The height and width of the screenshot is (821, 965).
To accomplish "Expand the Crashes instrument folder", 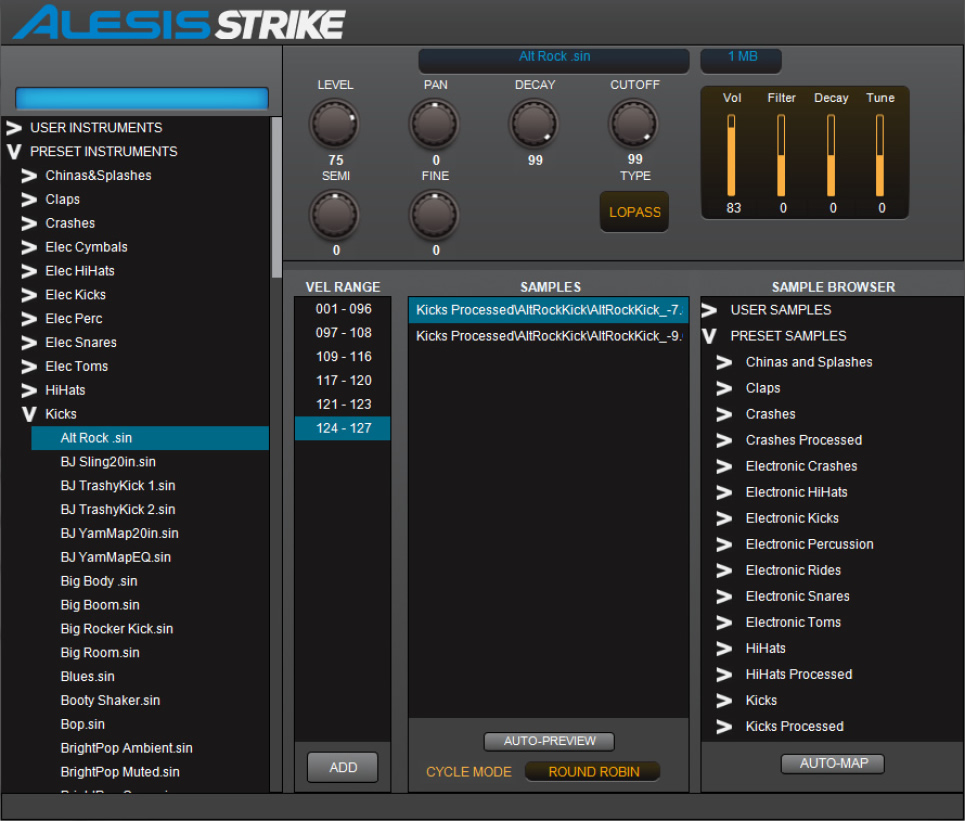I will click(x=29, y=223).
